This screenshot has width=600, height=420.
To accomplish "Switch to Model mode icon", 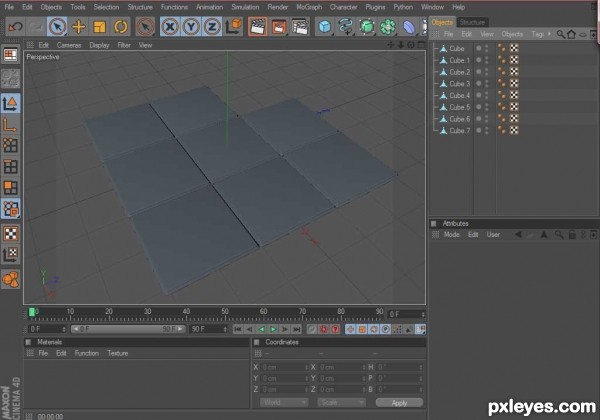I will (x=10, y=103).
